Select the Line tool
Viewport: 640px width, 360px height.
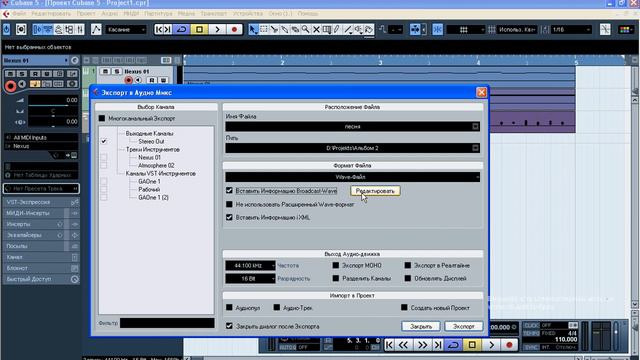tap(348, 29)
